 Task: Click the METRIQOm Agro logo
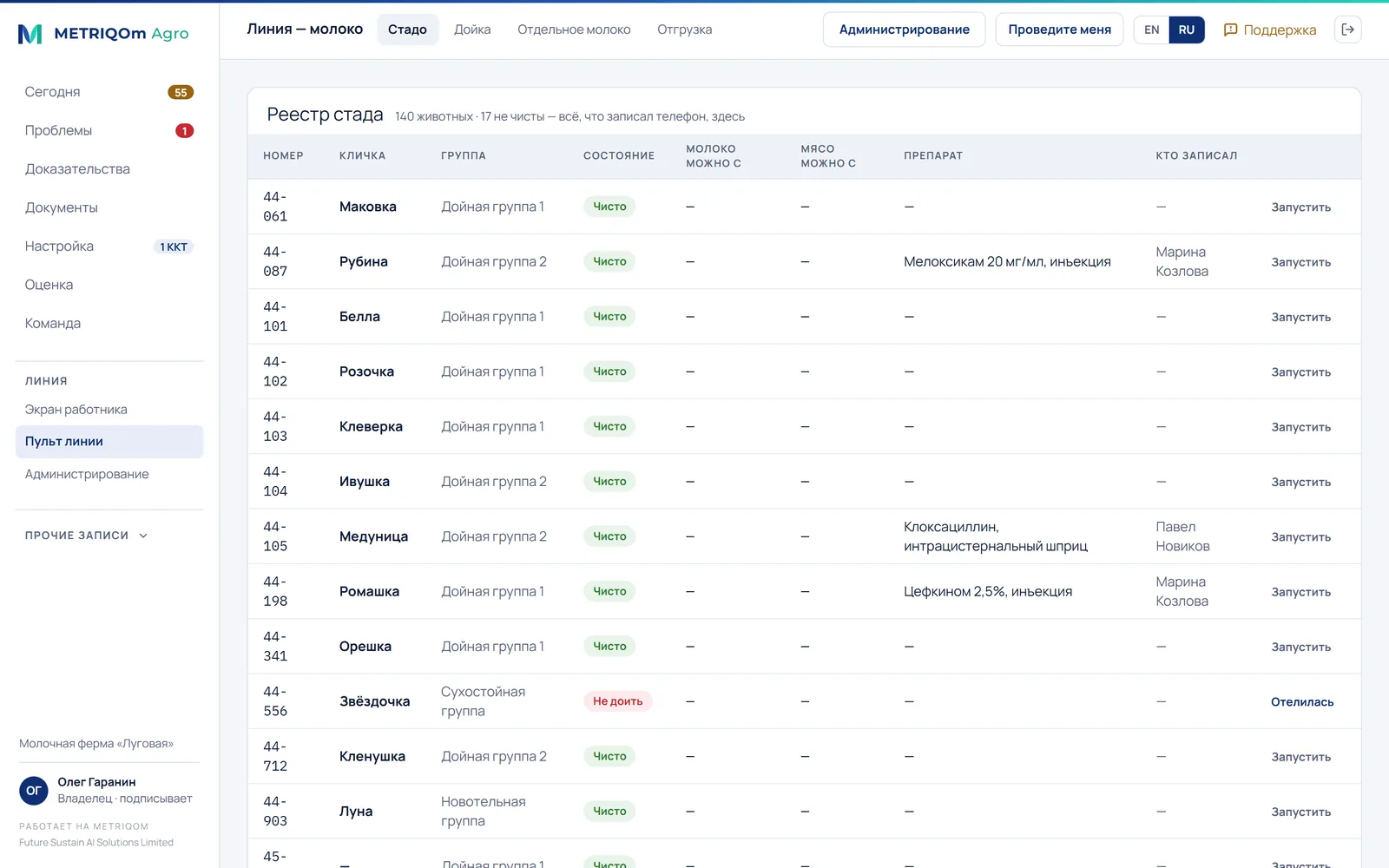[103, 34]
